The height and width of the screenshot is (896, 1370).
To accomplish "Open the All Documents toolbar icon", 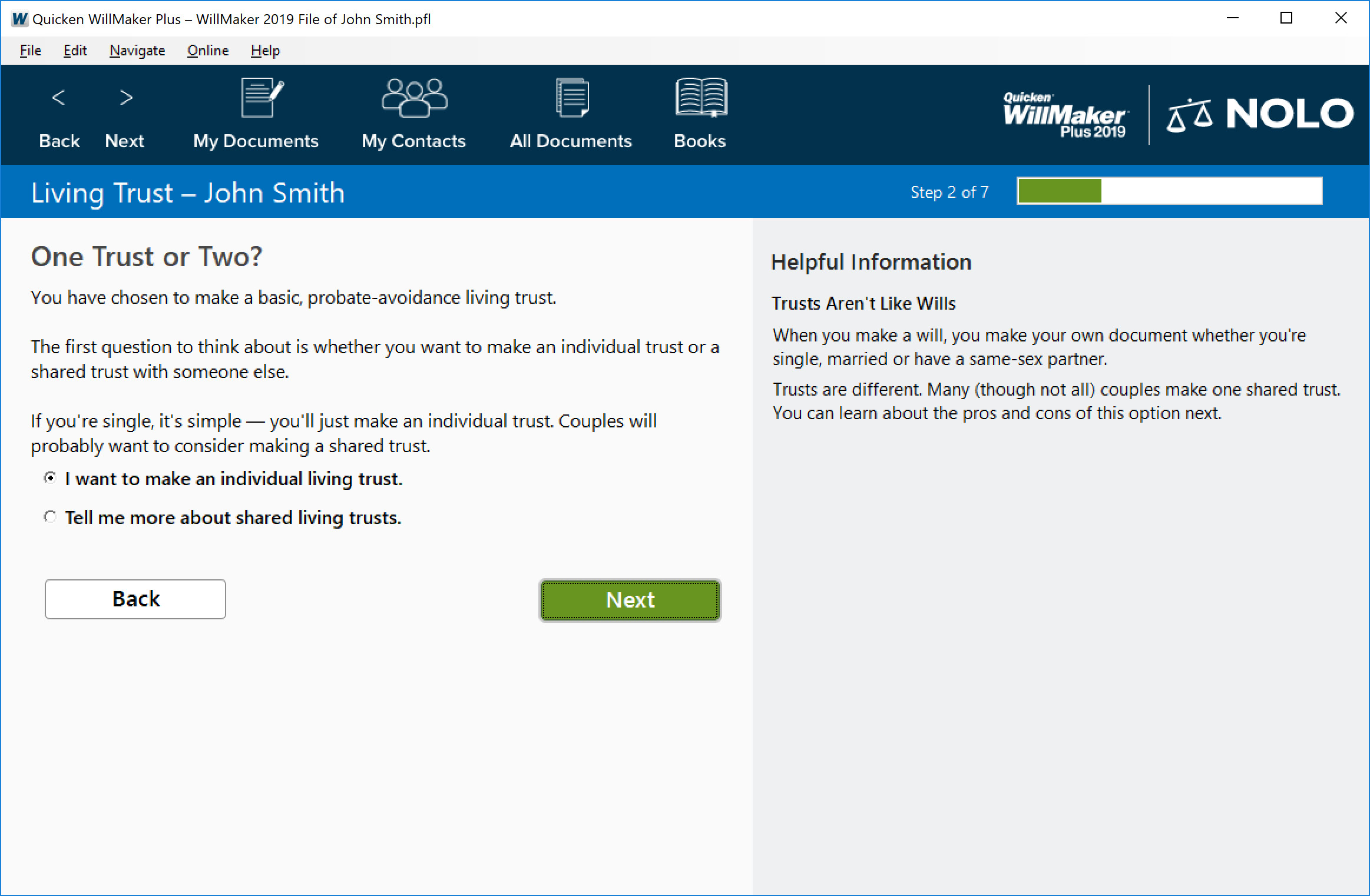I will tap(572, 98).
